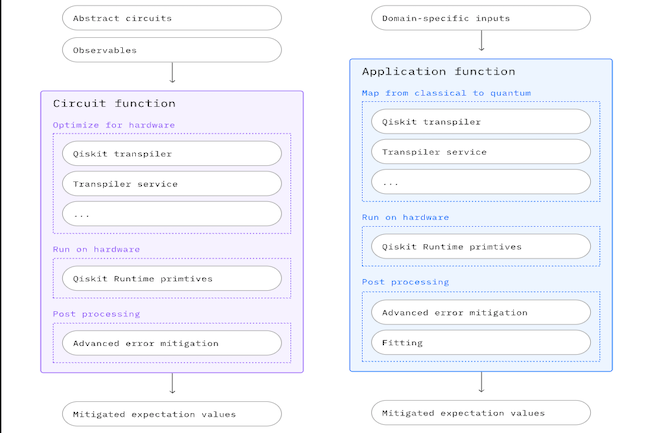Click Qiskit transpiler in Circuit function
The image size is (650, 433).
pos(171,153)
